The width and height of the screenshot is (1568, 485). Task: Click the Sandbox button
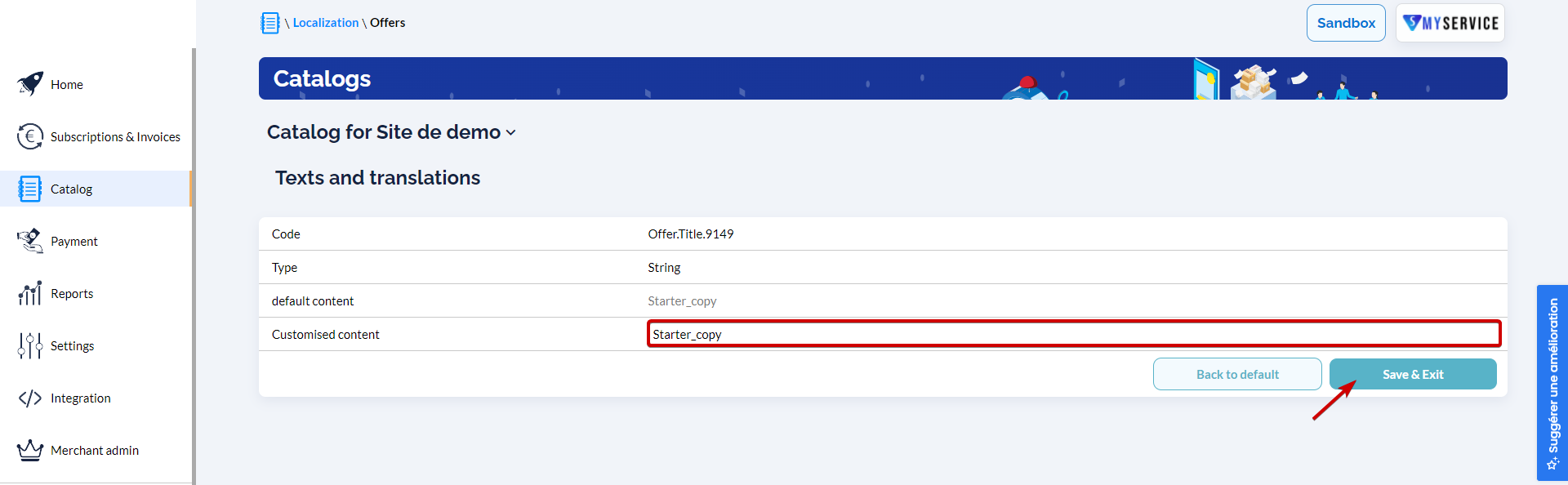tap(1346, 23)
